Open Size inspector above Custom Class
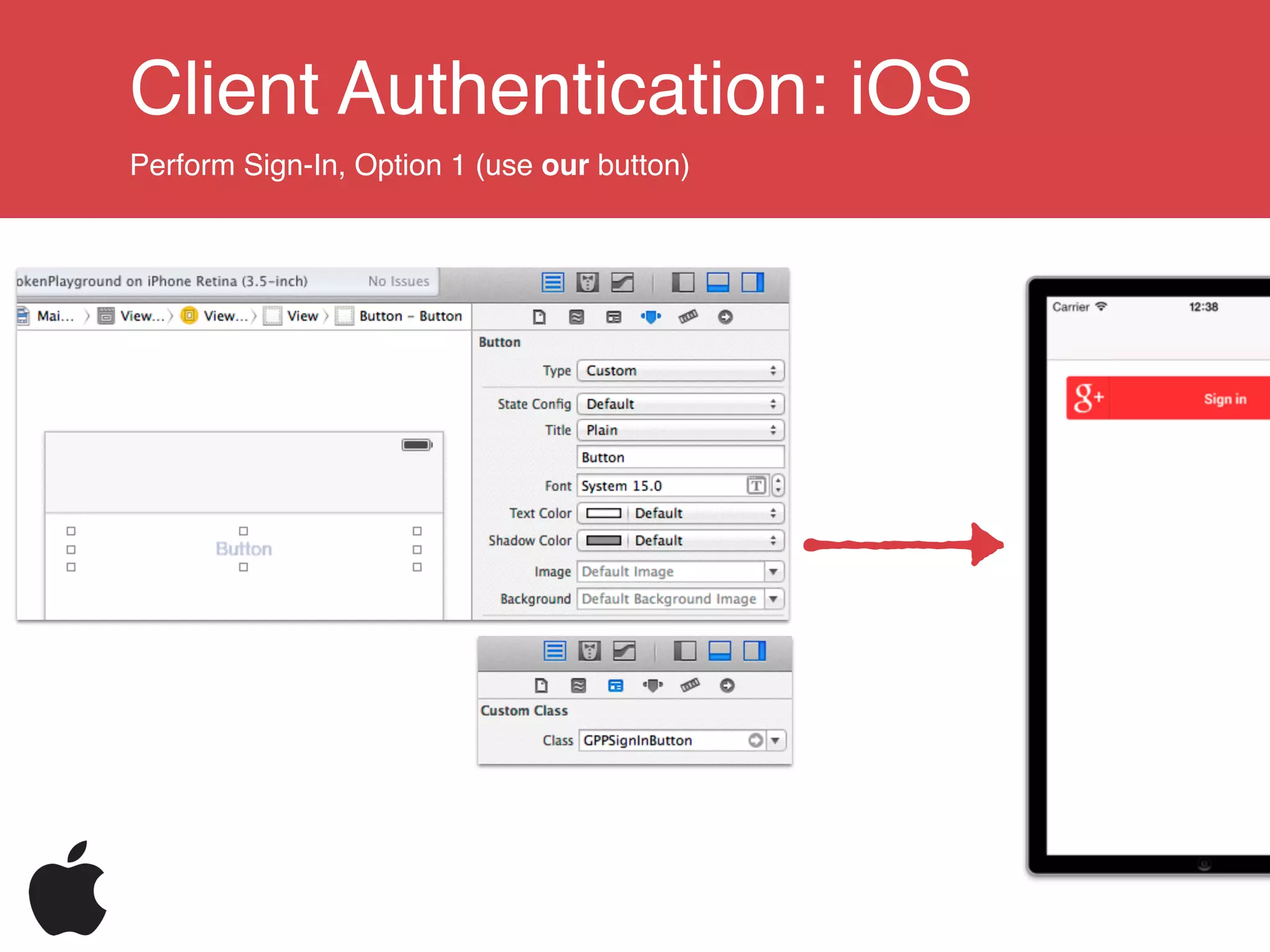Image resolution: width=1270 pixels, height=952 pixels. coord(690,685)
